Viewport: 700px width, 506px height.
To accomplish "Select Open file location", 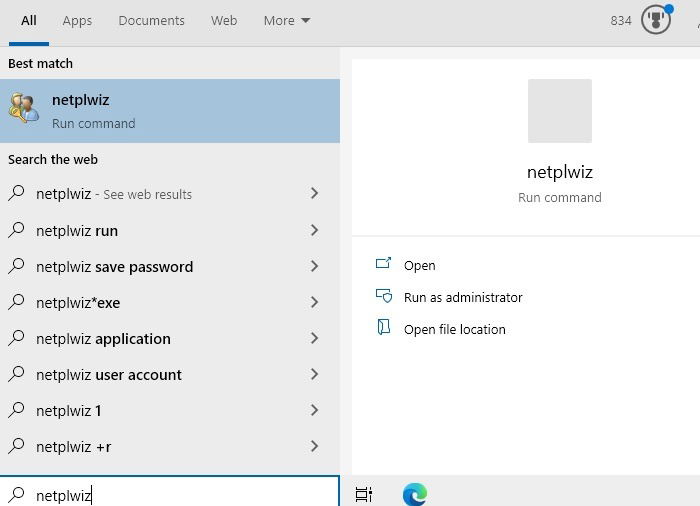I will coord(454,330).
